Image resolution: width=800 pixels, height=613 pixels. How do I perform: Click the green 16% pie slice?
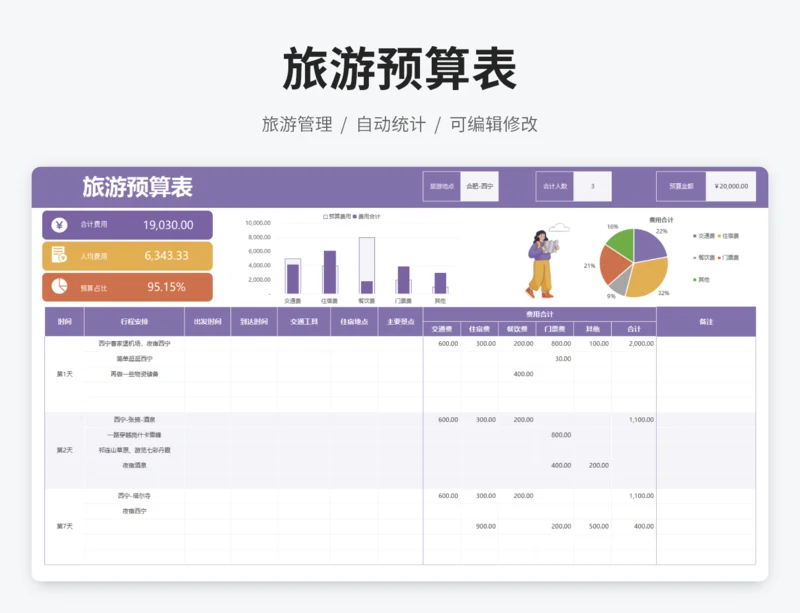tap(621, 243)
